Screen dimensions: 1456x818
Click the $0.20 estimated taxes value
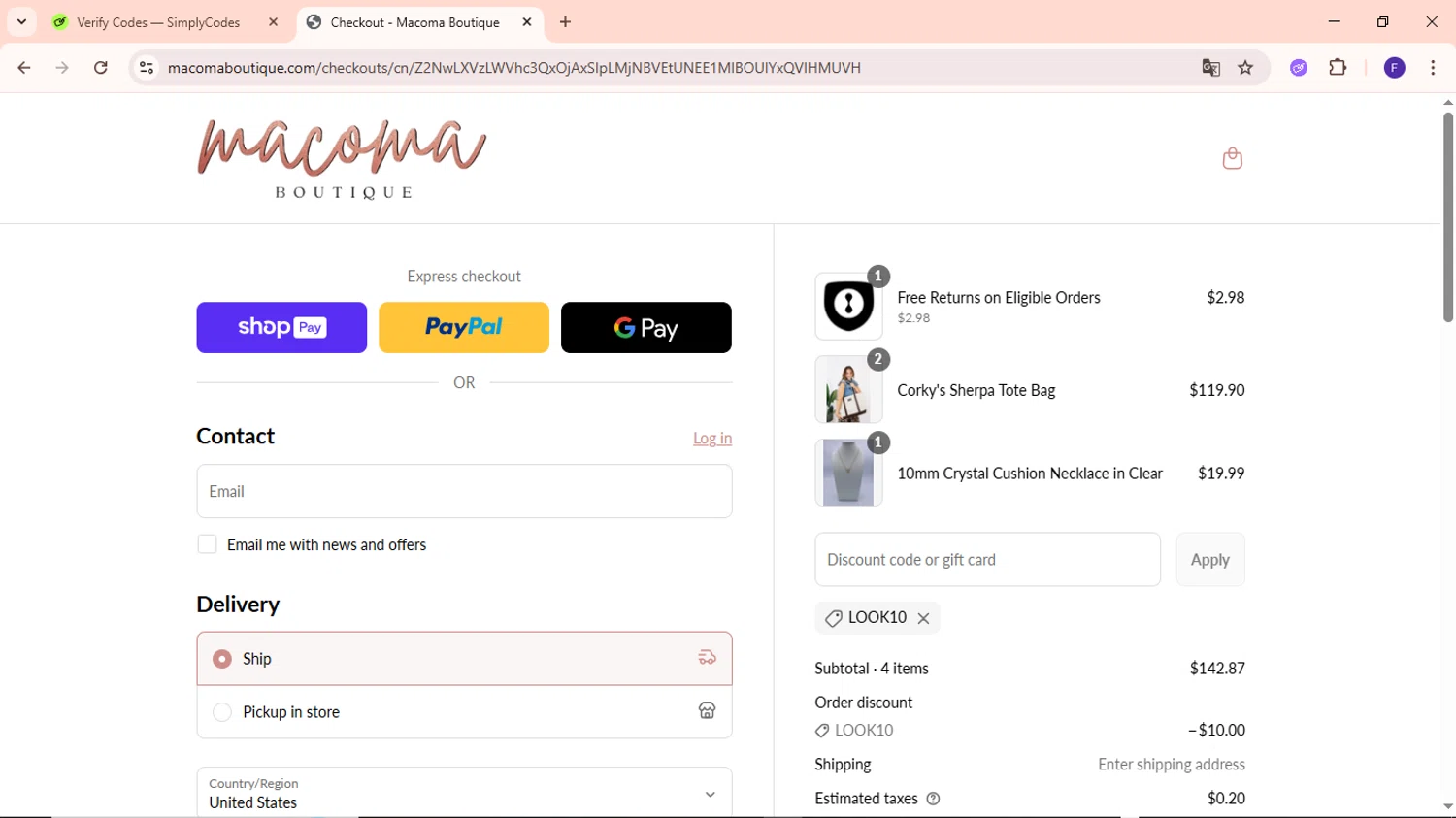coord(1226,799)
